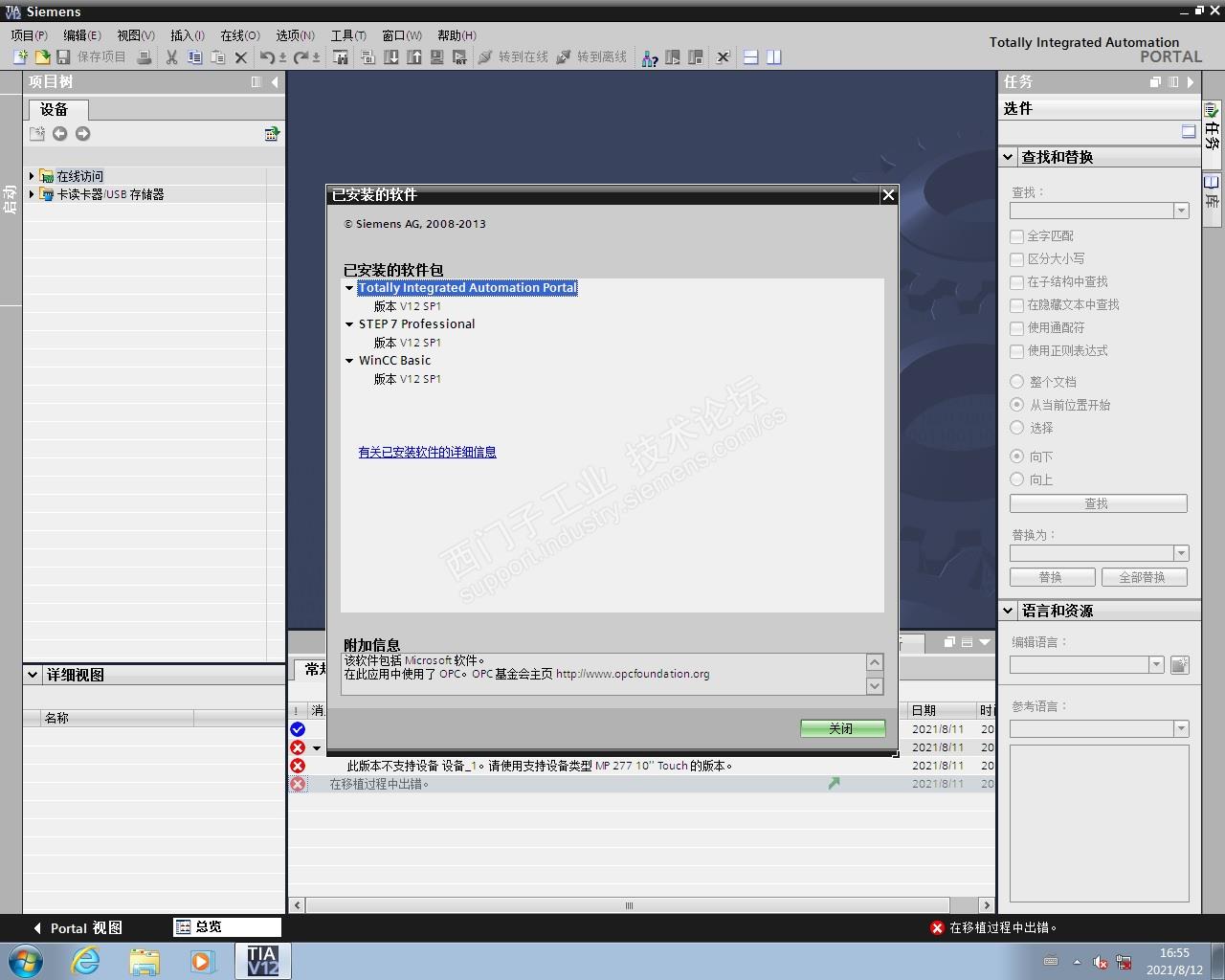Click the Split editor horizontally icon

(751, 57)
